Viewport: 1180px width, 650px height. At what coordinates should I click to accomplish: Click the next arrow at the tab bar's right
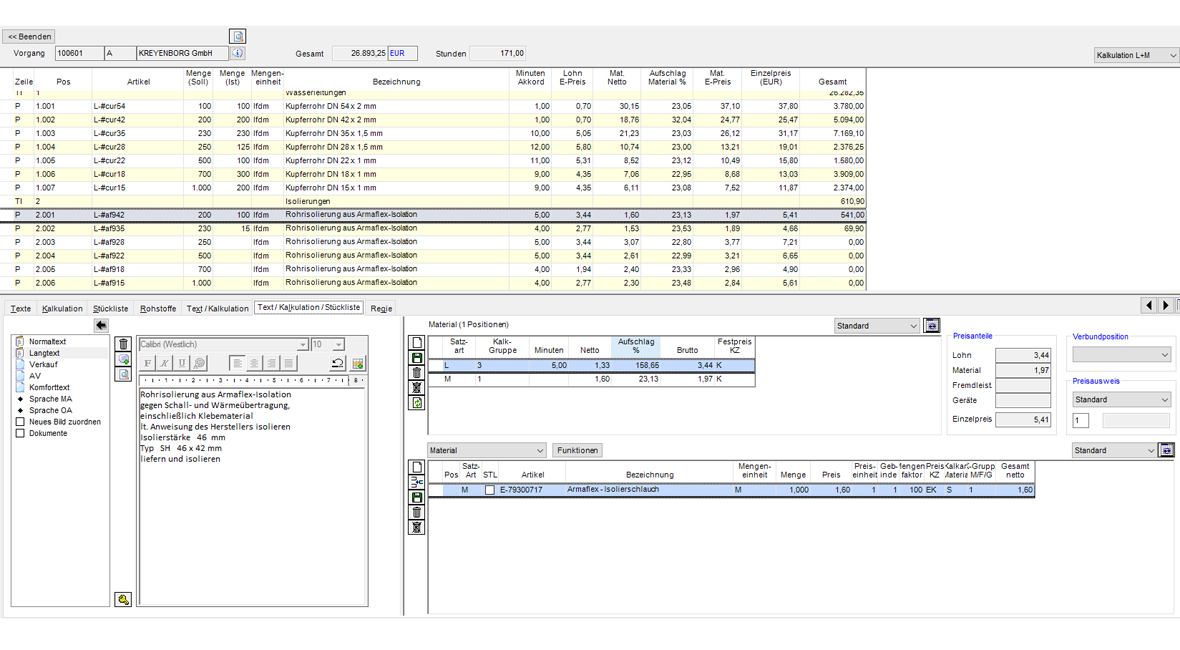click(1165, 306)
